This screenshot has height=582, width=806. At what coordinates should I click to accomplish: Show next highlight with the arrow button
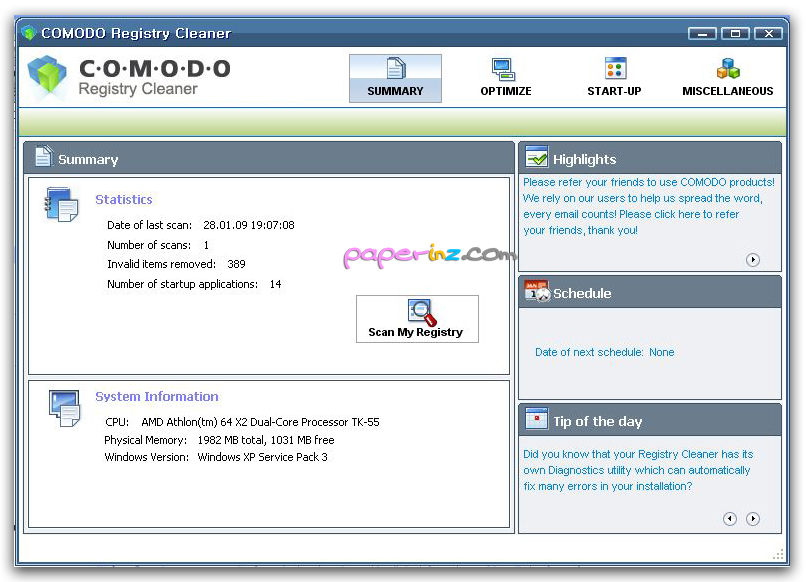(x=753, y=260)
